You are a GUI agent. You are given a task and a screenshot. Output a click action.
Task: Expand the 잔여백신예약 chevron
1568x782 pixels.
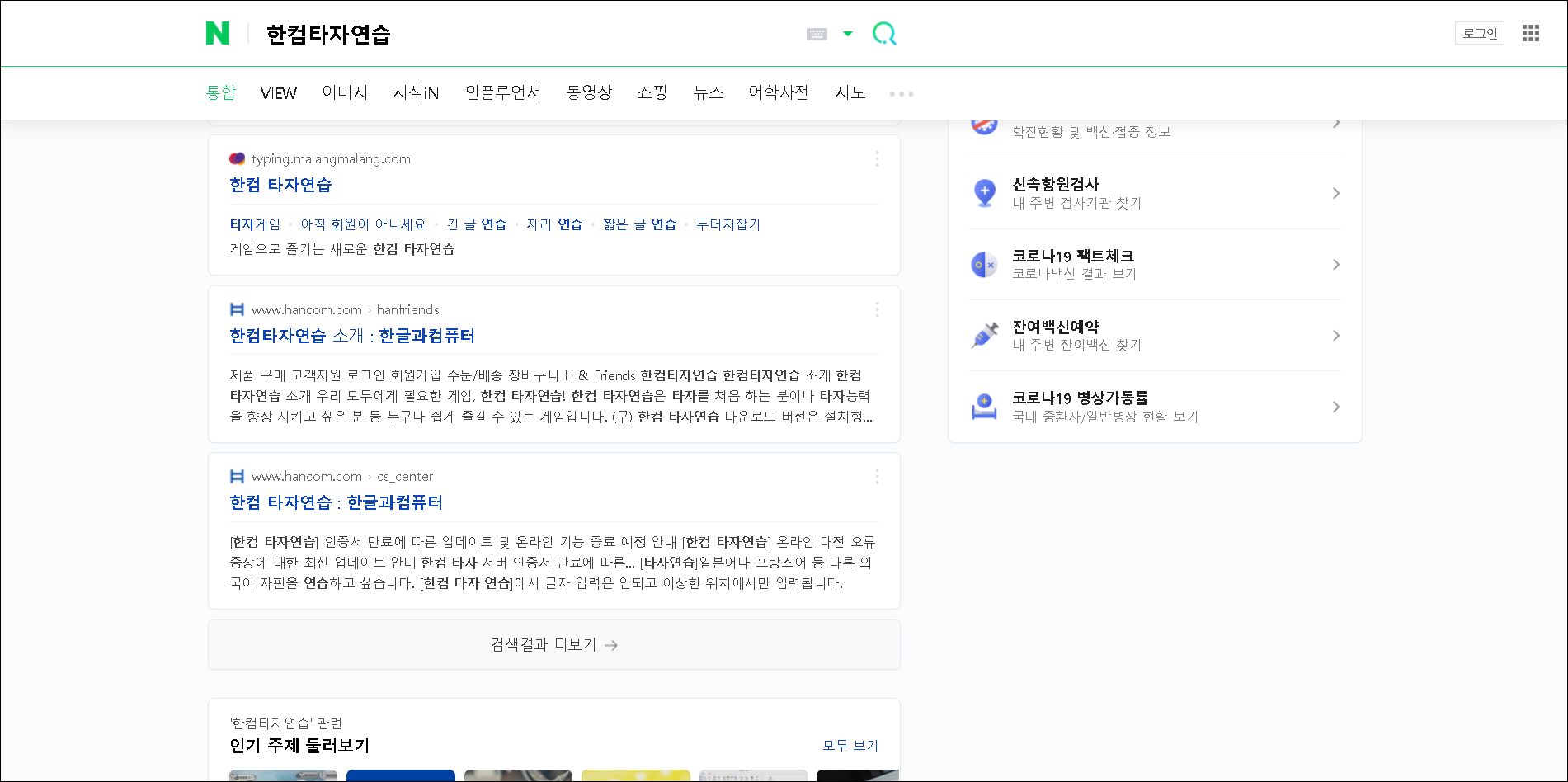[1336, 336]
